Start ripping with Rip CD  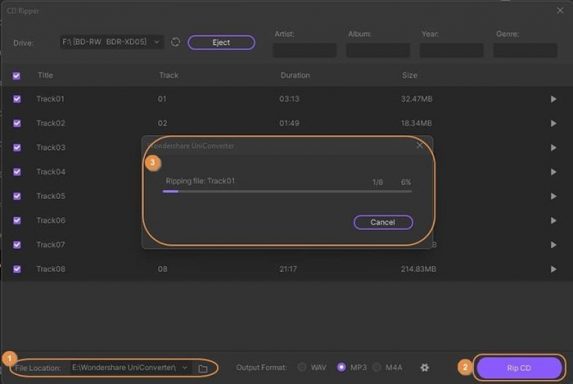[x=519, y=368]
